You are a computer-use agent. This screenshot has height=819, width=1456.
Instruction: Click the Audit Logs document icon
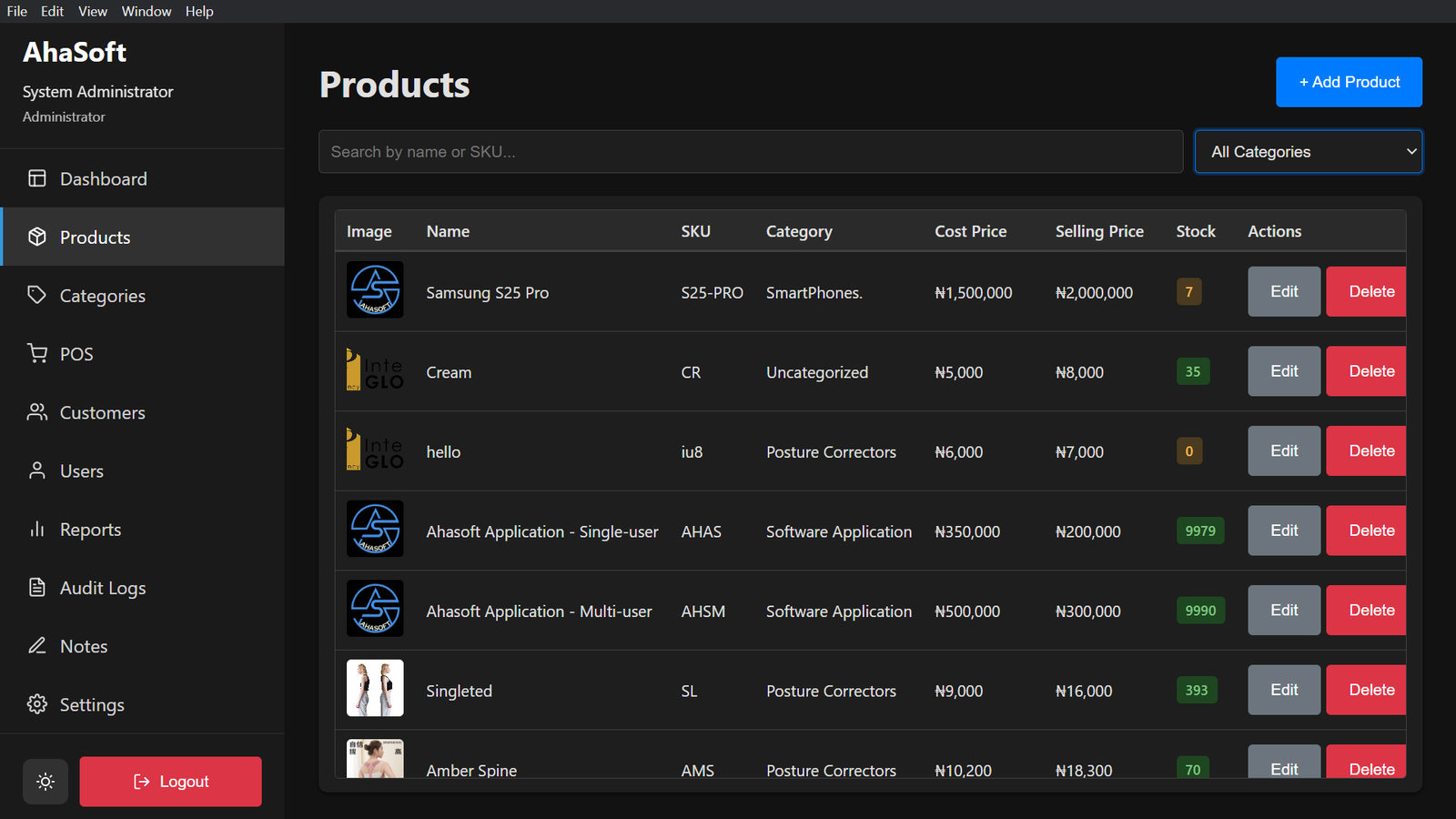point(37,587)
